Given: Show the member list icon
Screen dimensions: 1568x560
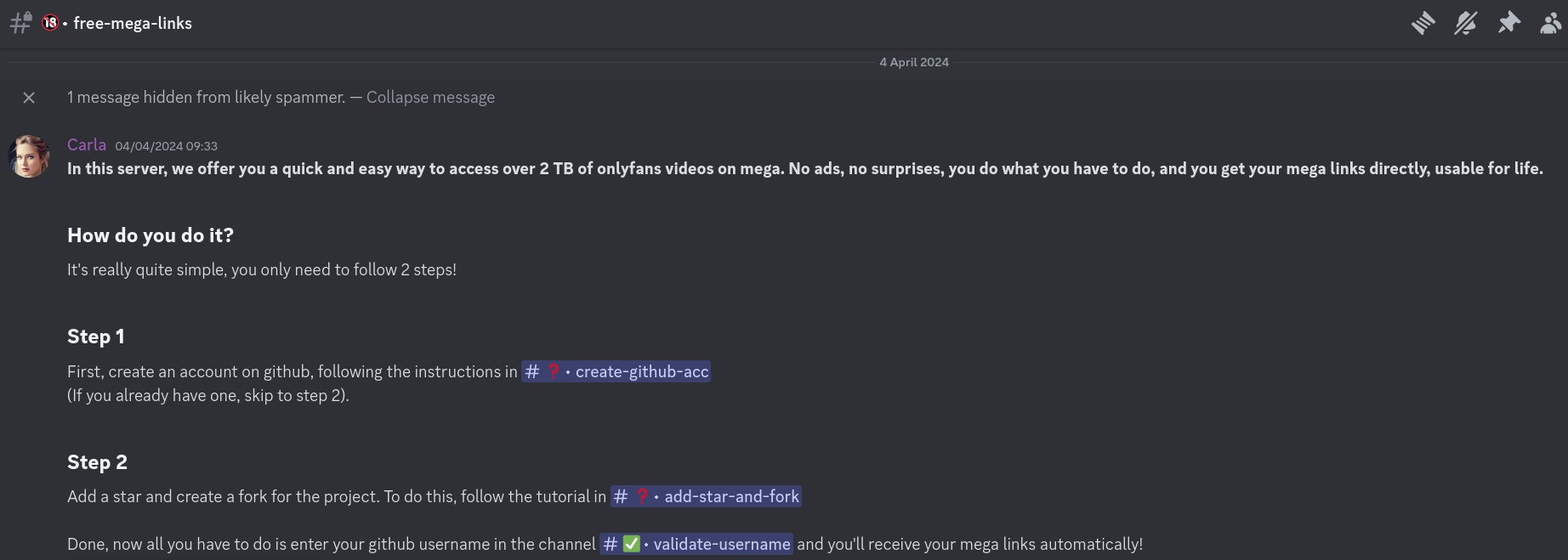Looking at the screenshot, I should coord(1551,23).
